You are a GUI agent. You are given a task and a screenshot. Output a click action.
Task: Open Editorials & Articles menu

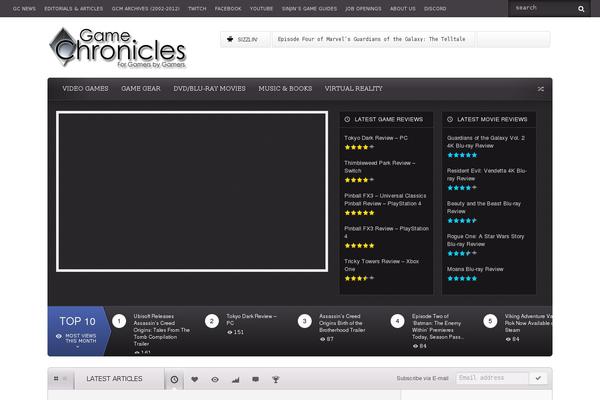click(x=73, y=8)
